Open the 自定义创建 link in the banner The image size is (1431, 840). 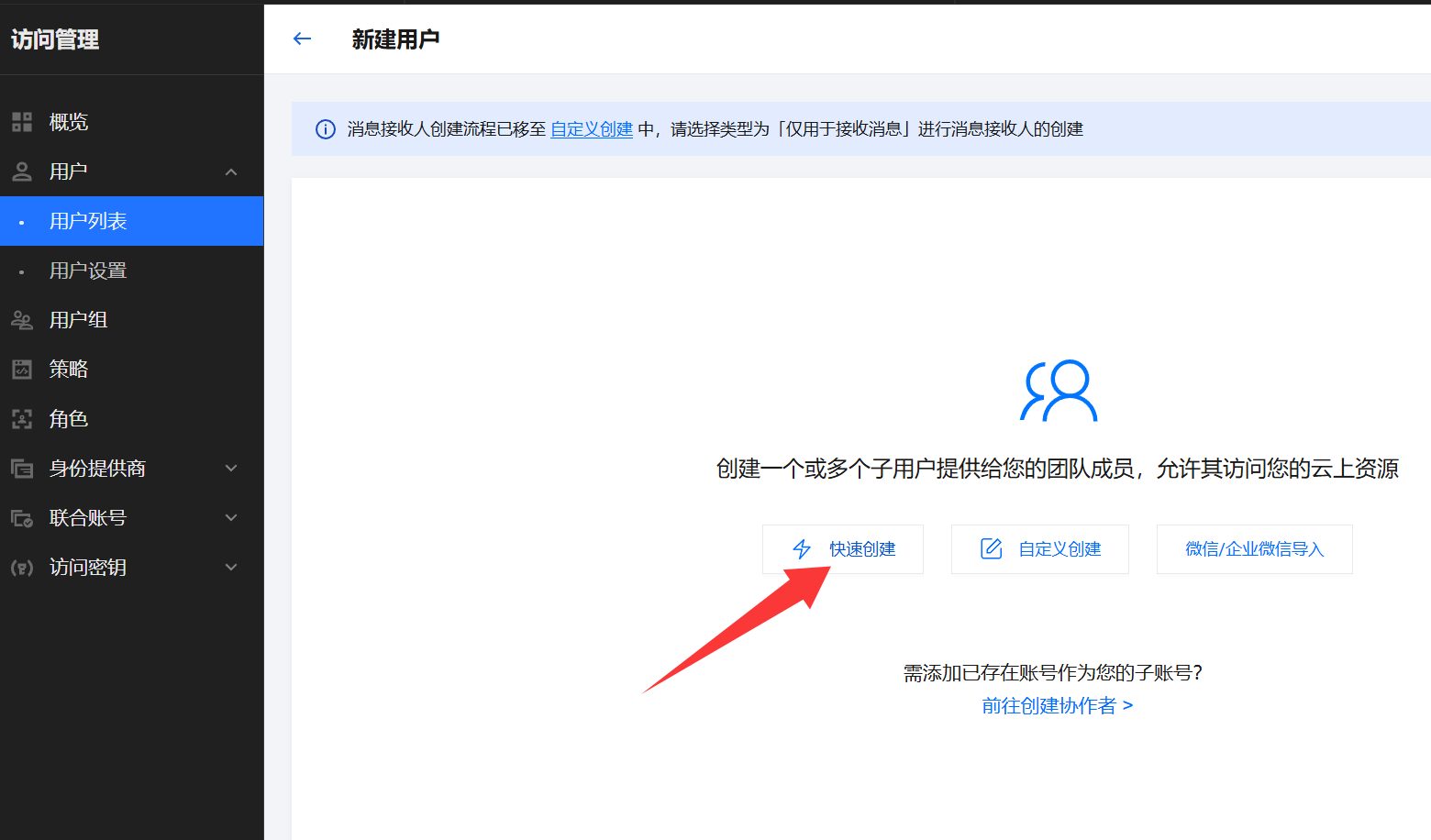pos(592,129)
